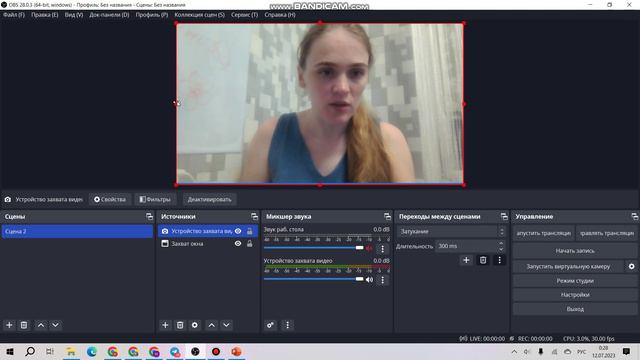Undock the Микшер звука panel

(x=387, y=216)
